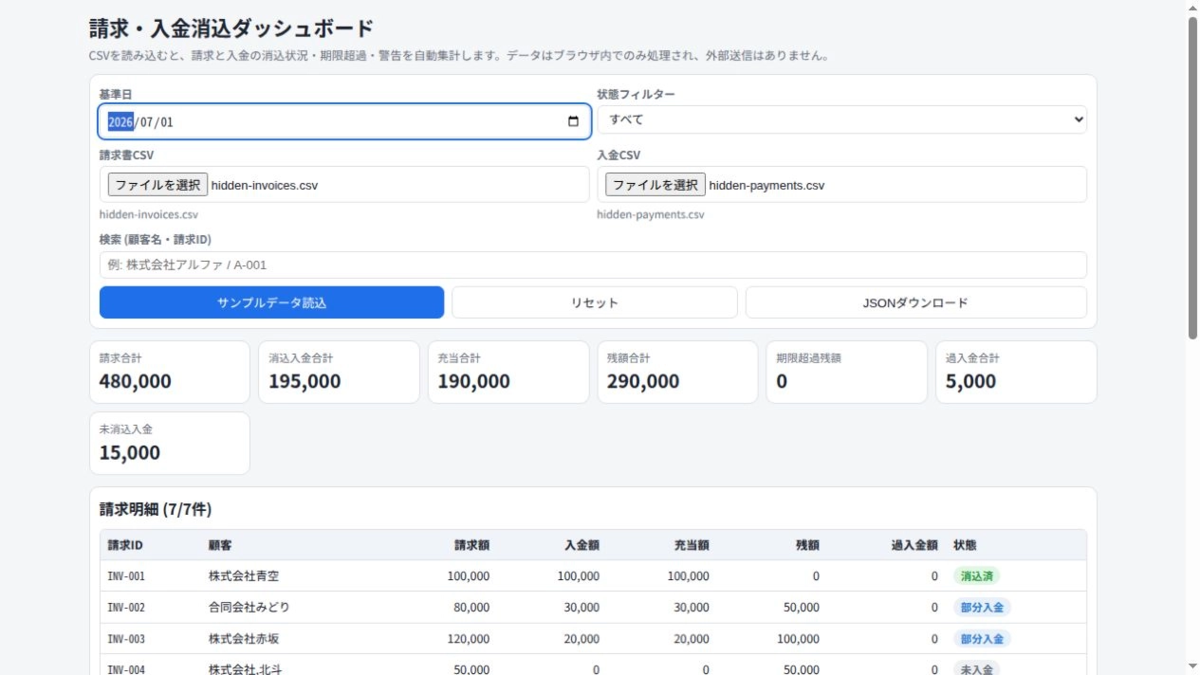Click the リセット button
Screen dimensions: 1200x675
[x=594, y=303]
